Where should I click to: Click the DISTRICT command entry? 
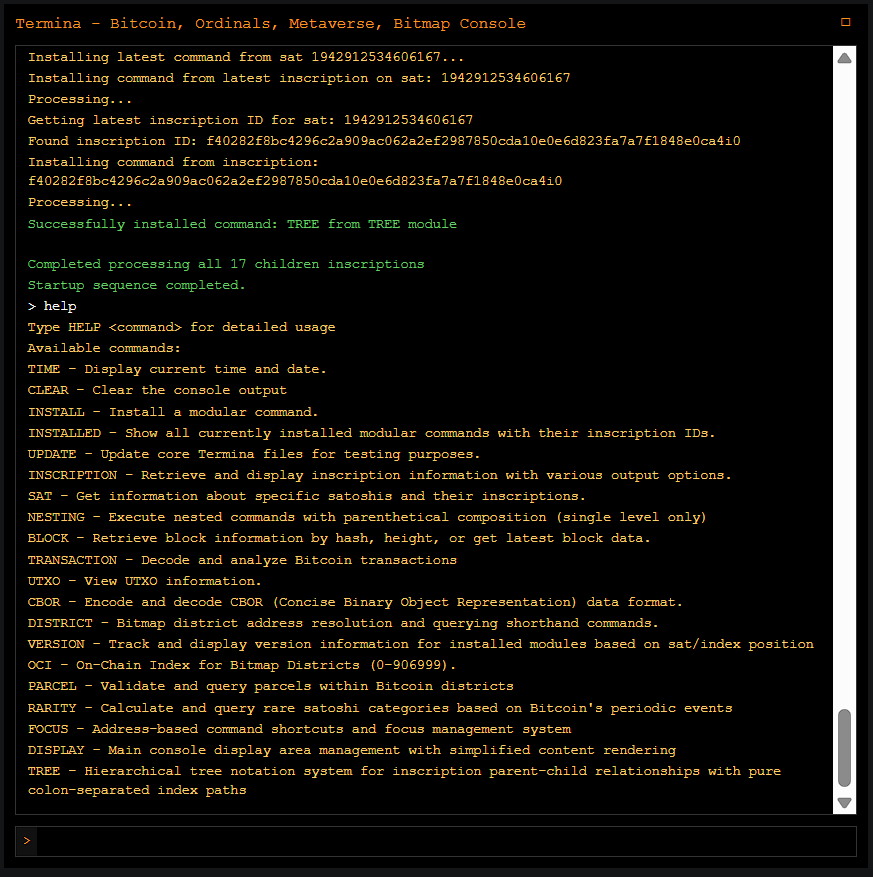(343, 623)
